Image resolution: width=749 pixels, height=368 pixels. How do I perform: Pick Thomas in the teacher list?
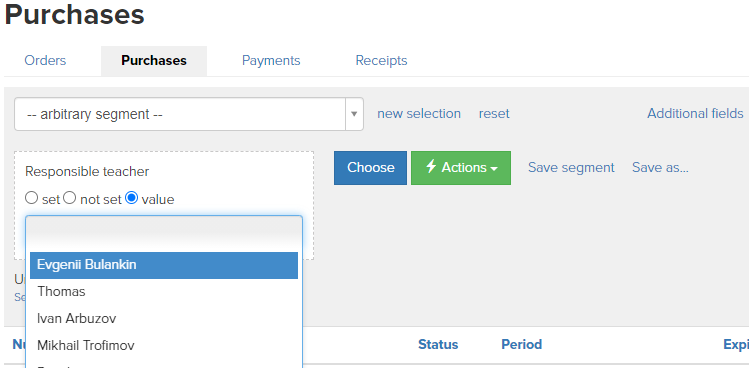(164, 292)
